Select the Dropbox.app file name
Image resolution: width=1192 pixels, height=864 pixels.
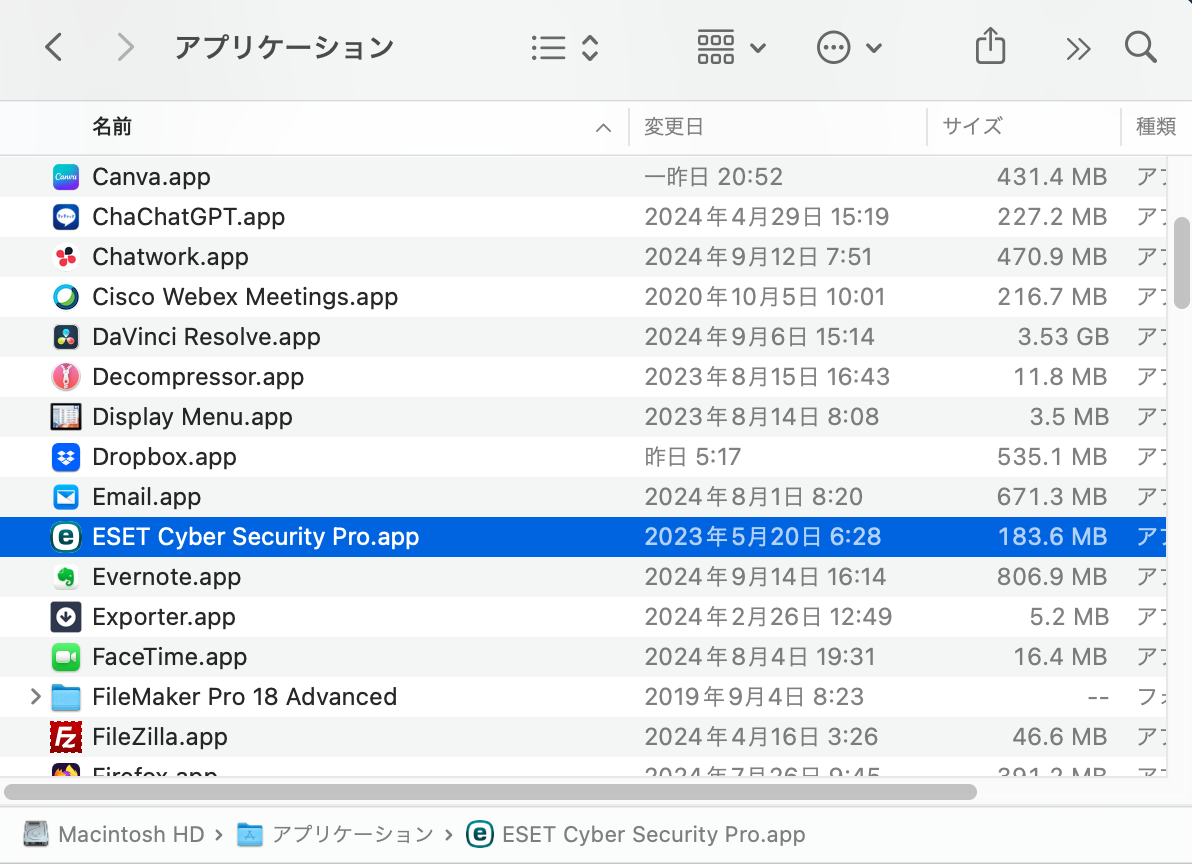click(x=164, y=457)
